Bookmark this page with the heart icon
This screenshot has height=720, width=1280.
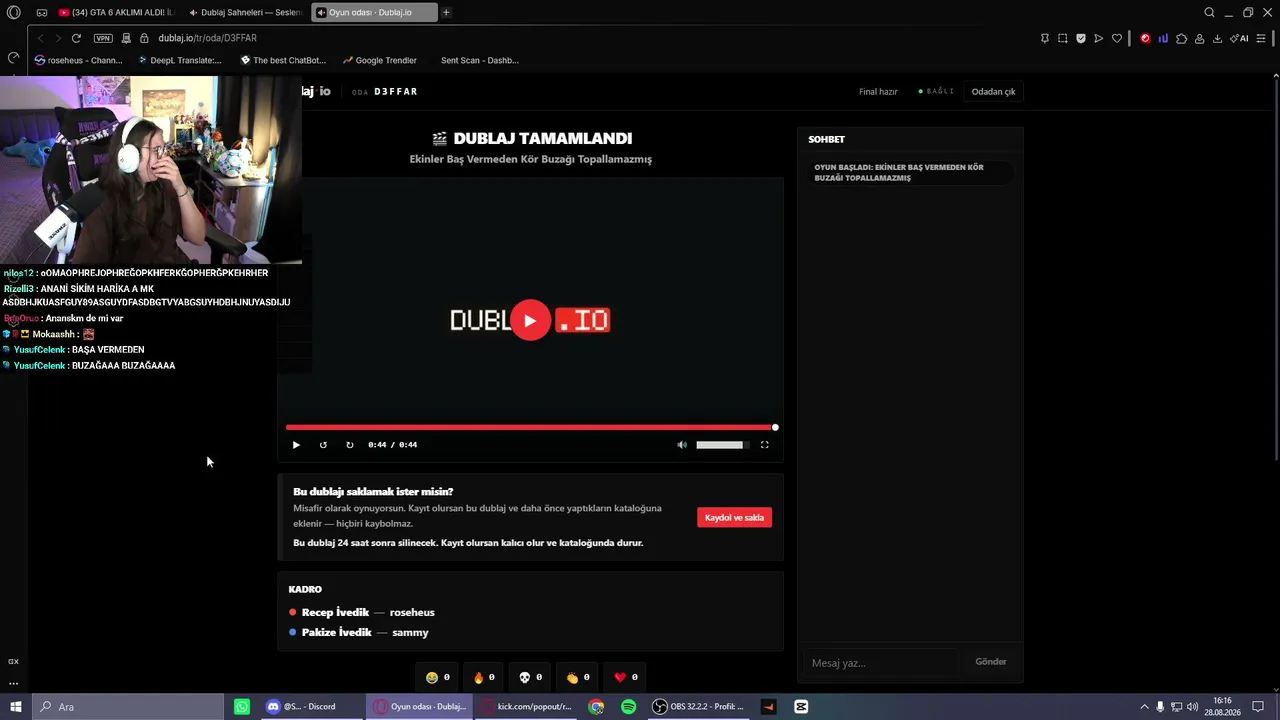click(x=1117, y=38)
